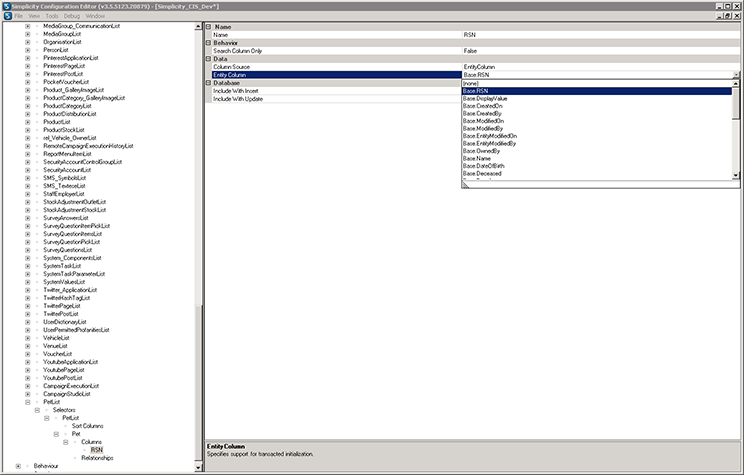Select the OrganisationList tree item
Viewport: 744px width, 475px height.
62,42
